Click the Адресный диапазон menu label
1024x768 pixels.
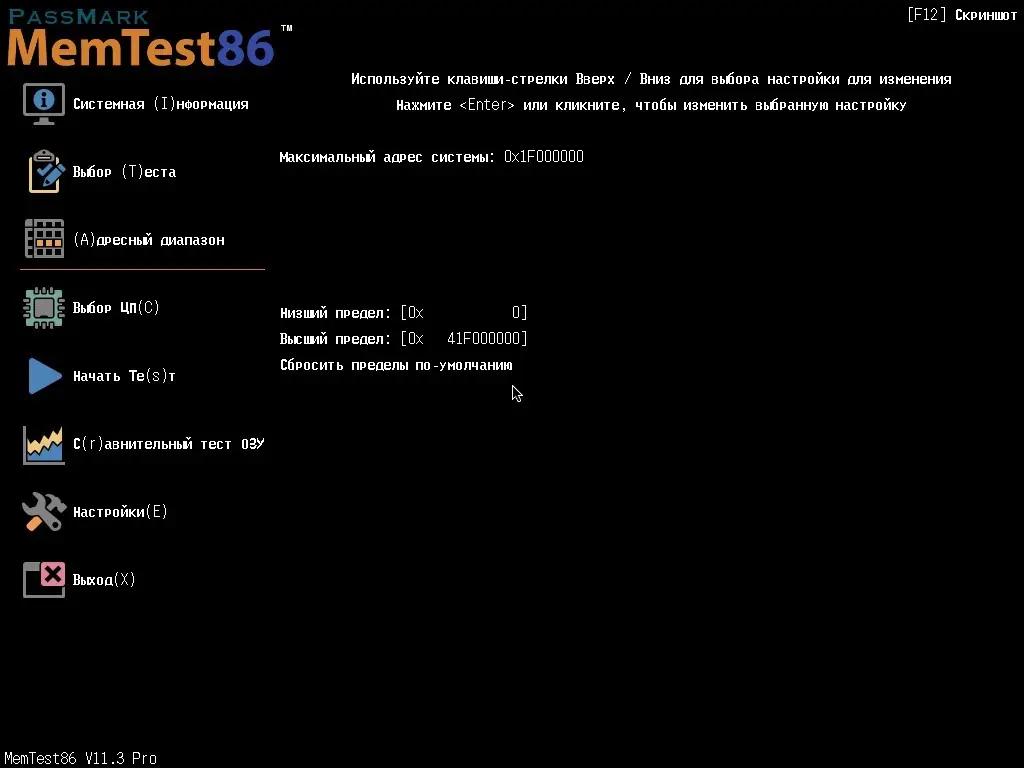click(150, 239)
